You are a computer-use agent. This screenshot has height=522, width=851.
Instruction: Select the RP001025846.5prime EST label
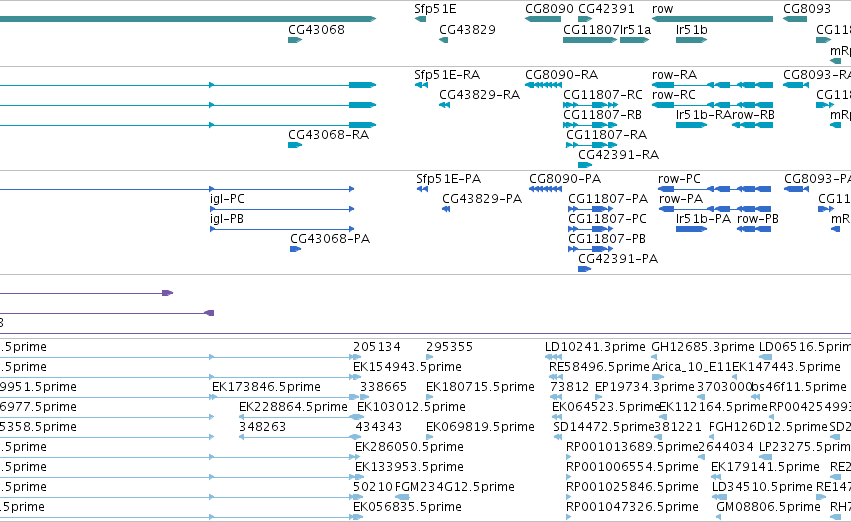click(x=632, y=487)
